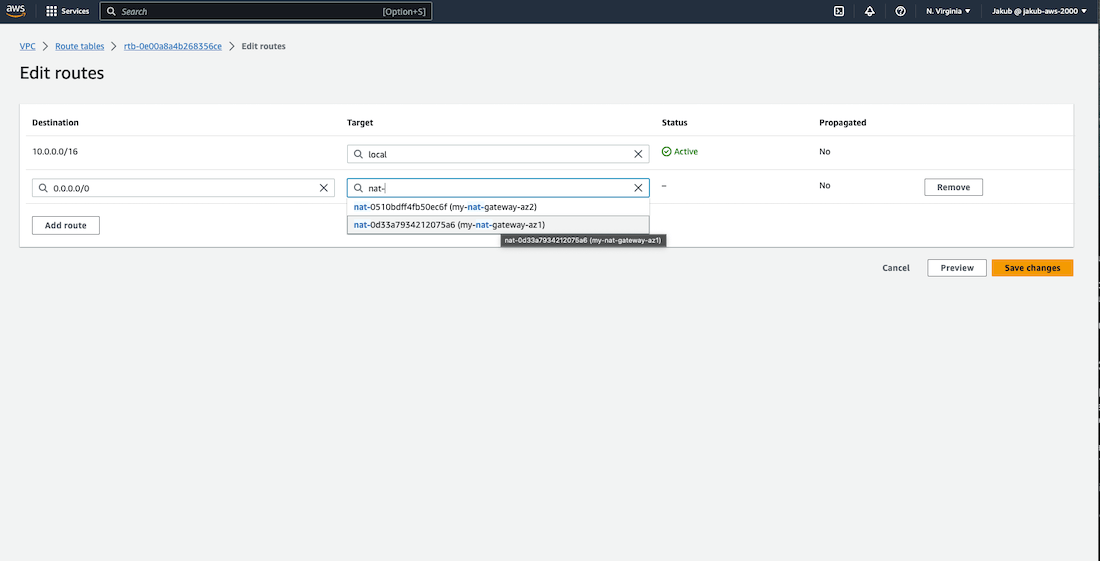This screenshot has width=1100, height=561.
Task: Clear the local target field
Action: (638, 154)
